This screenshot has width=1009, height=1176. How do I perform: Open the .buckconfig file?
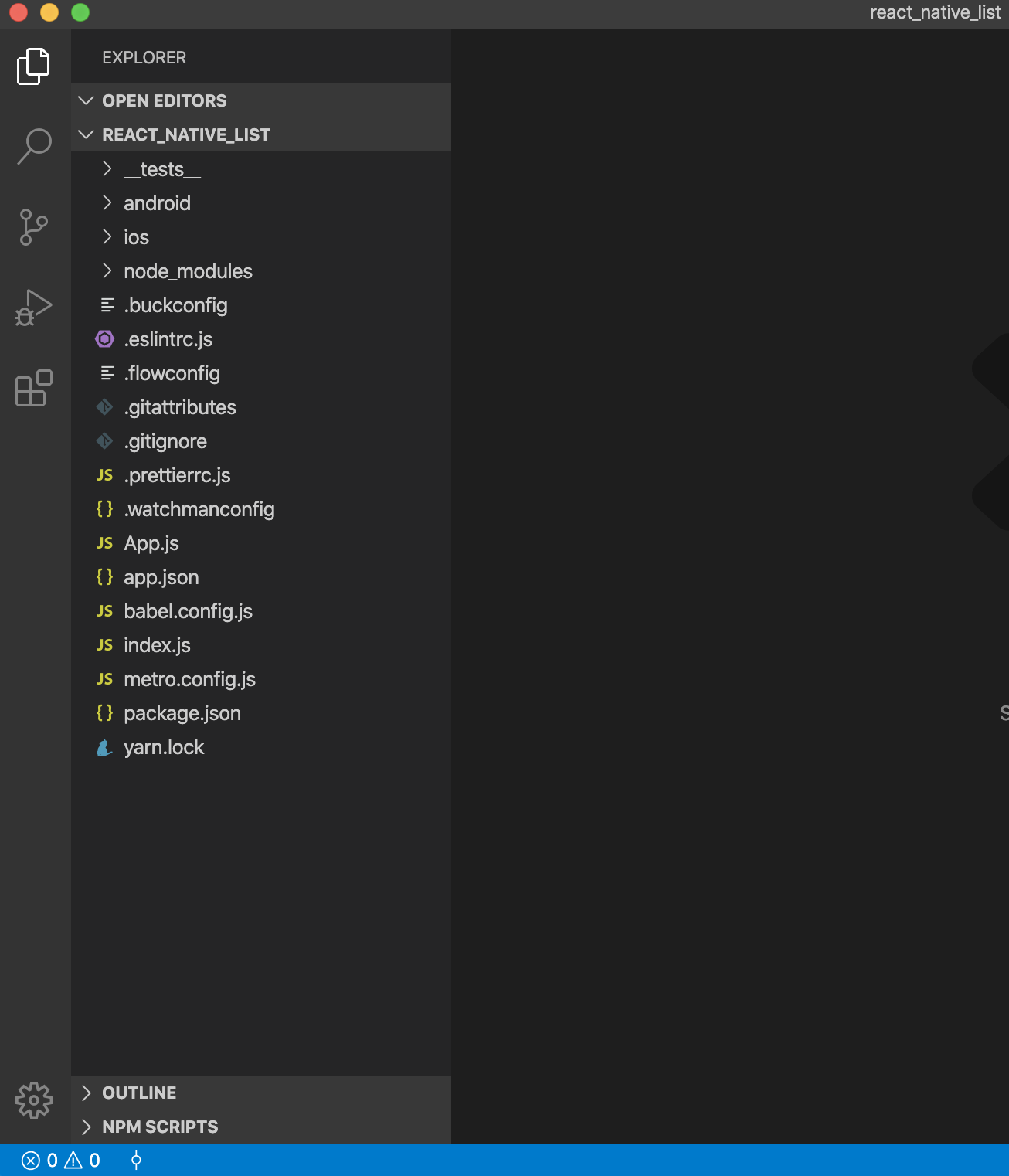click(x=261, y=304)
